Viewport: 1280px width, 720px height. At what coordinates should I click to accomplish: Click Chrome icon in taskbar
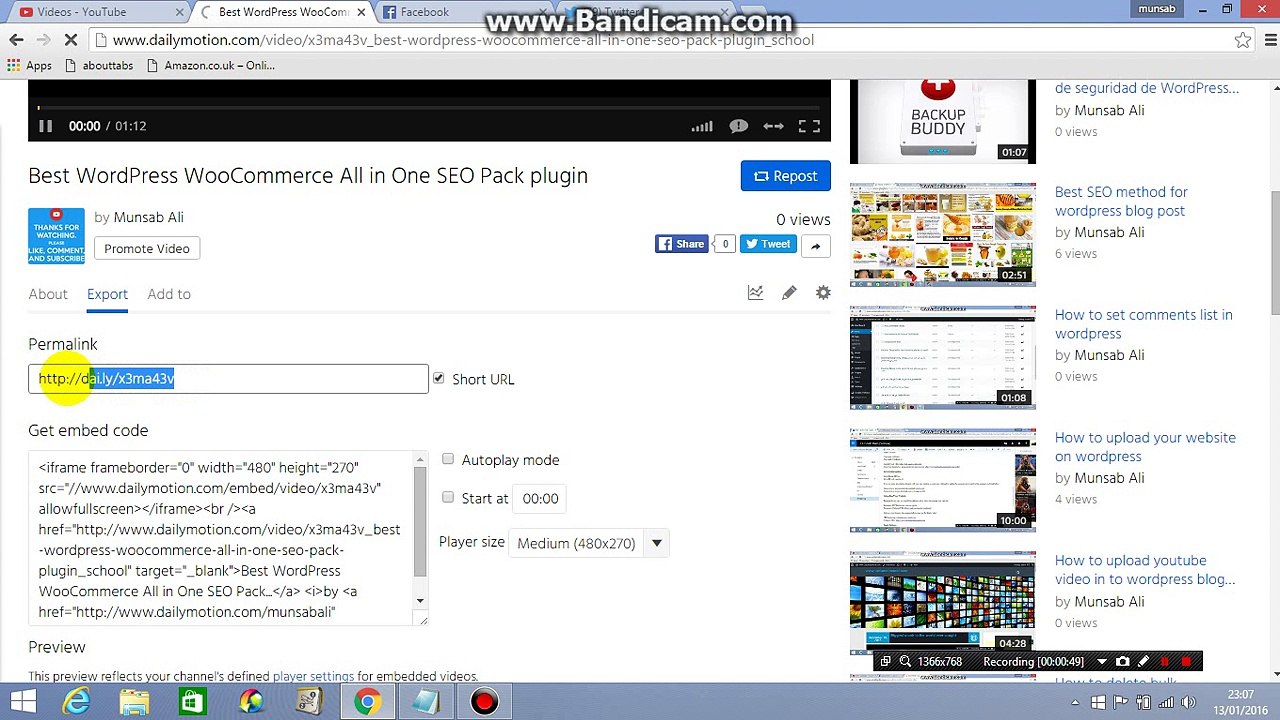point(367,702)
